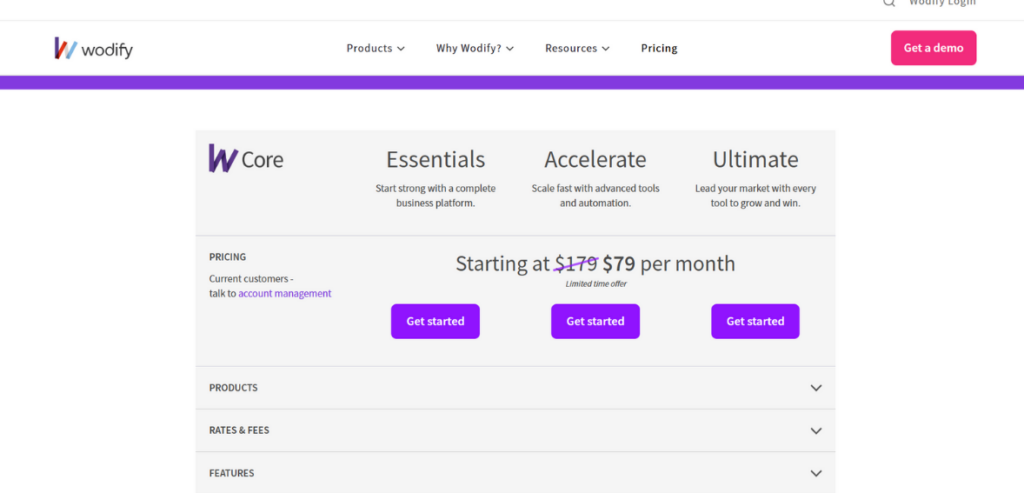This screenshot has height=493, width=1024.
Task: Click the 'Limited time offer' note
Action: click(596, 284)
